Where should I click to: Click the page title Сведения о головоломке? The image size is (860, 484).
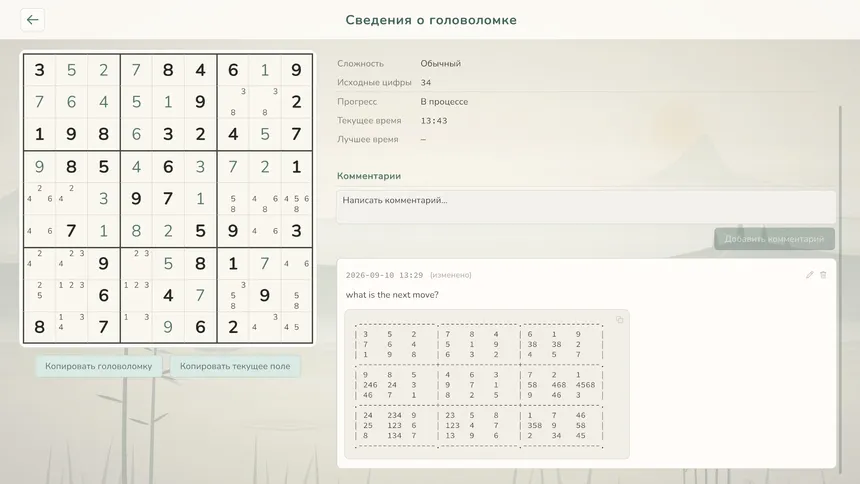pyautogui.click(x=431, y=20)
